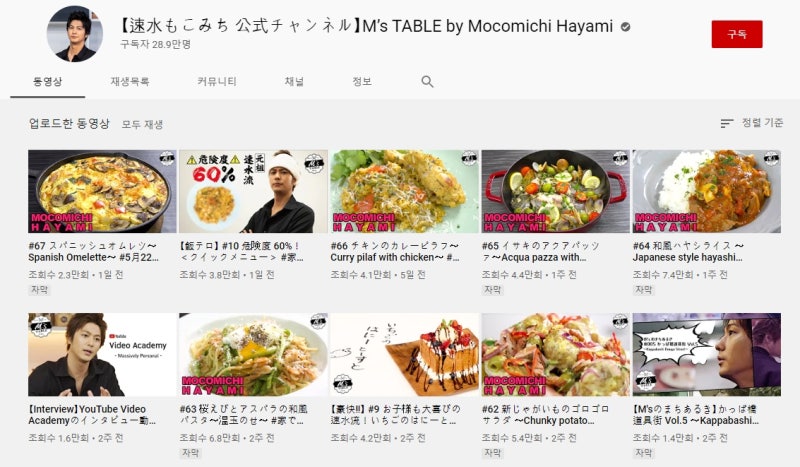Open the 정렬 기준 sort dropdown
This screenshot has height=467, width=800.
(752, 123)
